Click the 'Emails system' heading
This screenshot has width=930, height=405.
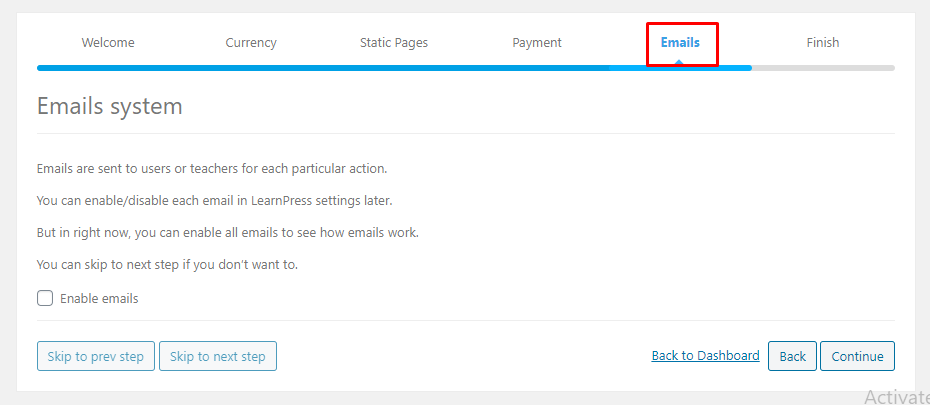tap(110, 107)
